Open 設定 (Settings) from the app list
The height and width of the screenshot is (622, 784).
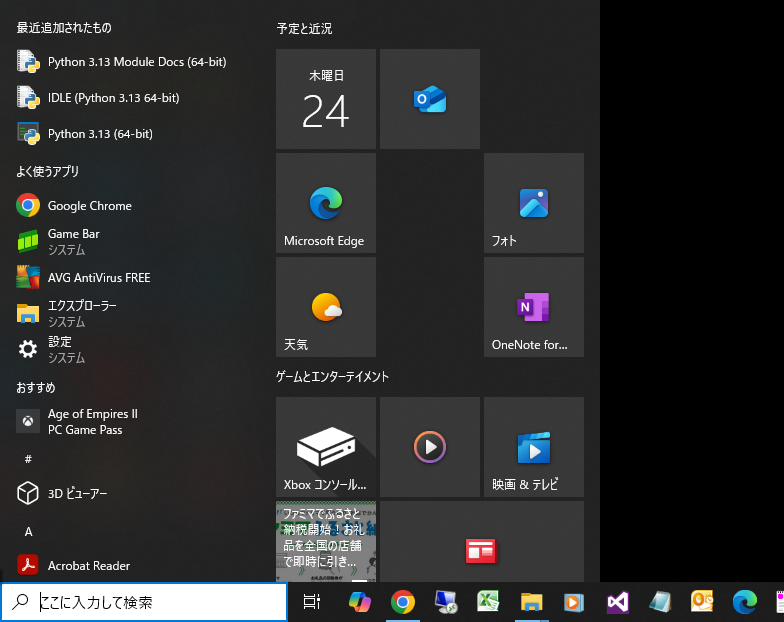[60, 349]
